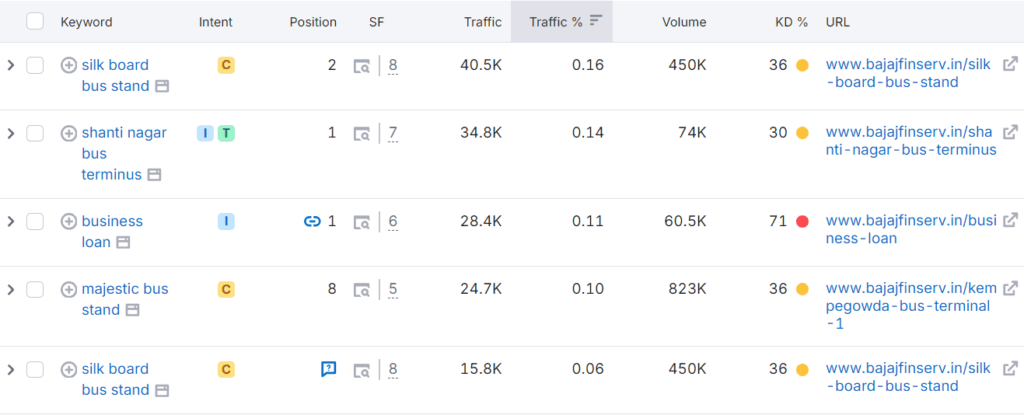Tick the select-all checkbox in the table header
This screenshot has height=415, width=1024.
coord(35,22)
